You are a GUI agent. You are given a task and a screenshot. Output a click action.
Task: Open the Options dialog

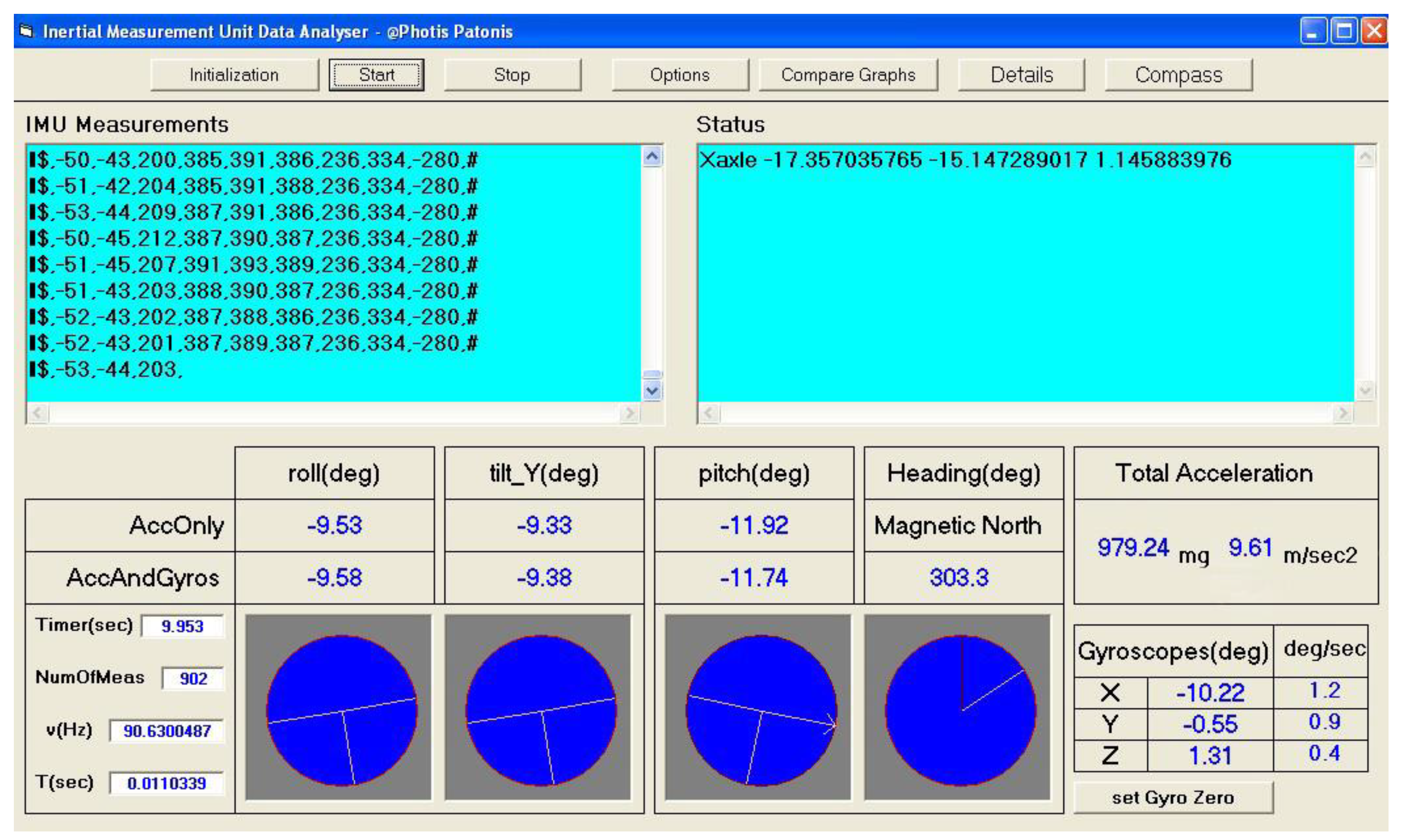680,75
